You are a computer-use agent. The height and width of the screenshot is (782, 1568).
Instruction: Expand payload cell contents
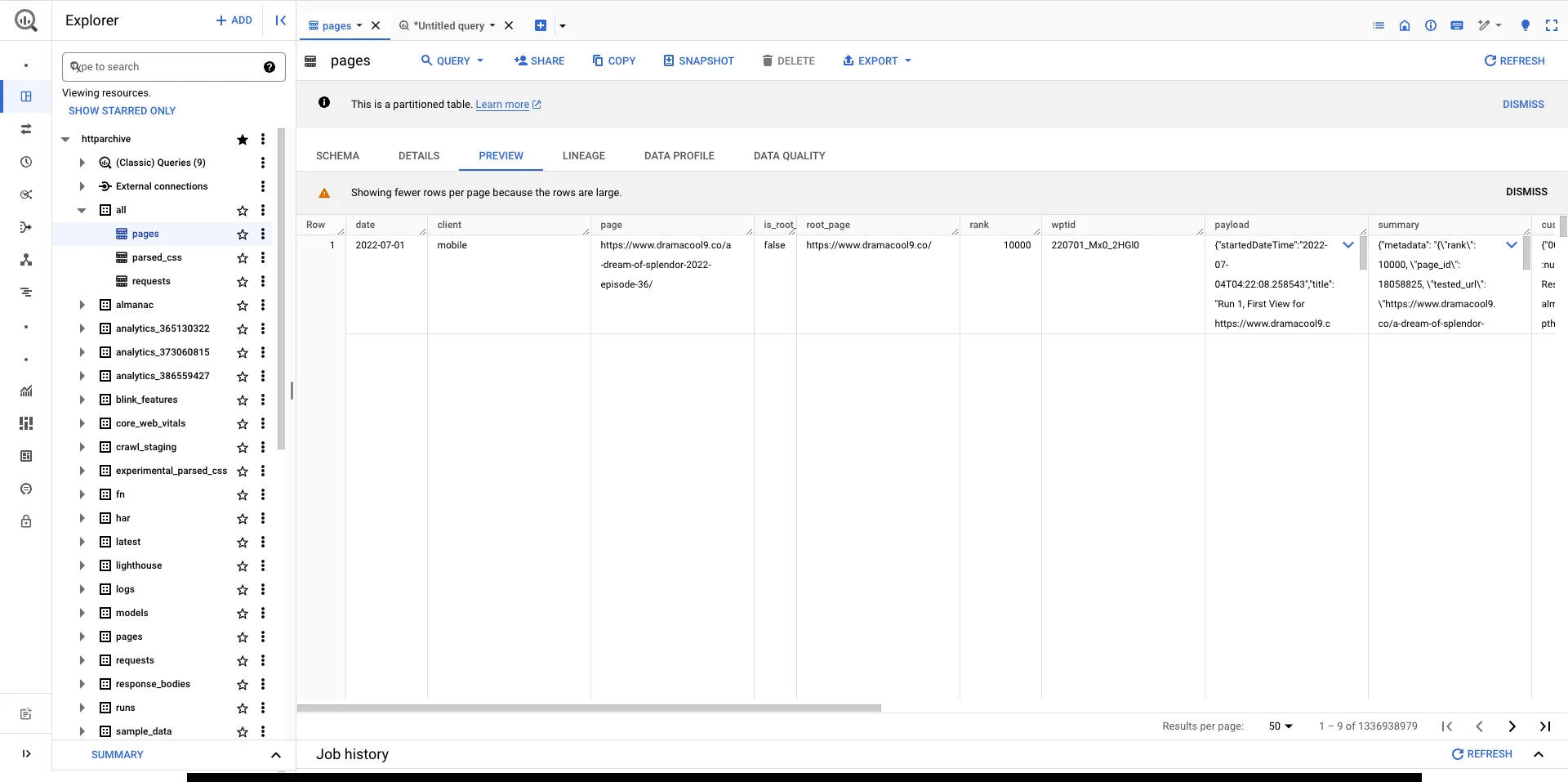[1347, 245]
